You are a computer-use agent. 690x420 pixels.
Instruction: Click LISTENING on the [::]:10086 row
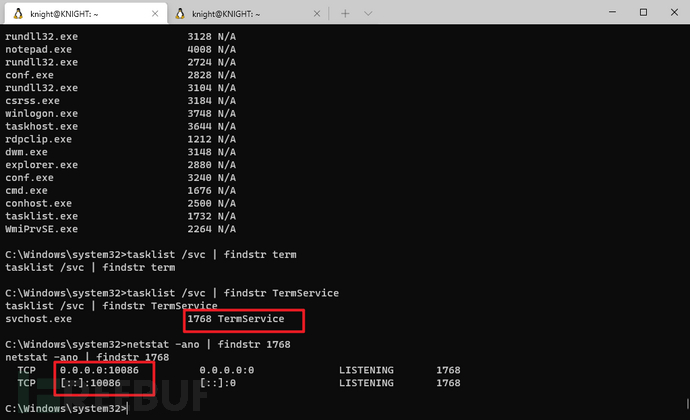point(366,383)
